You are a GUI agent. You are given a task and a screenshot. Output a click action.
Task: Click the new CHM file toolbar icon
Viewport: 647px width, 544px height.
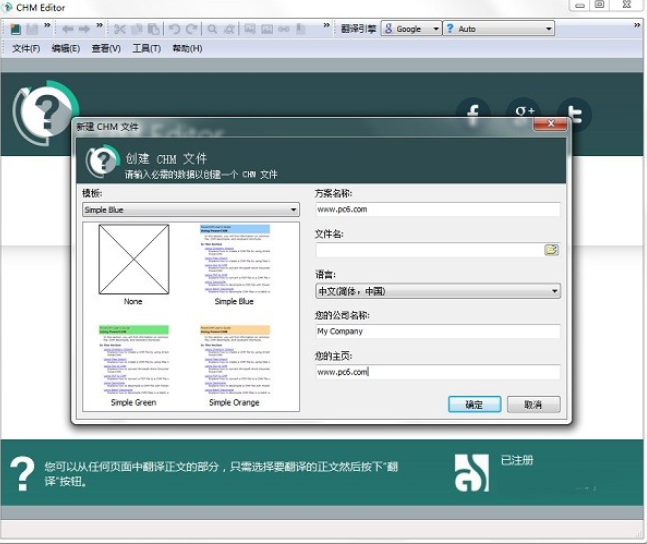(x=16, y=29)
